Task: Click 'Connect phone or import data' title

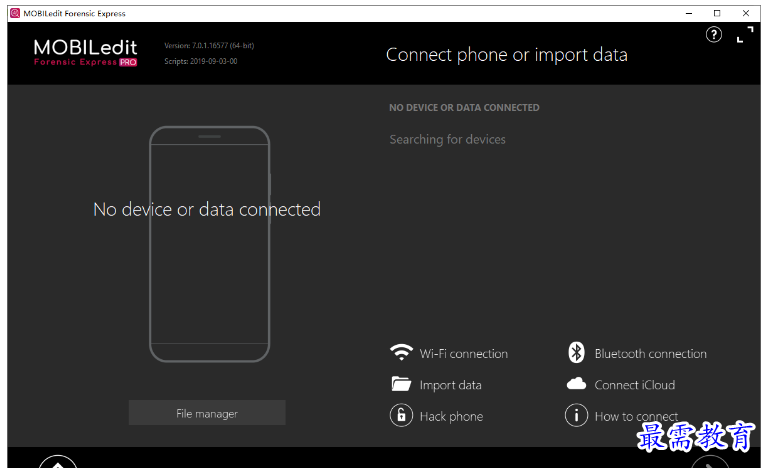Action: click(507, 55)
